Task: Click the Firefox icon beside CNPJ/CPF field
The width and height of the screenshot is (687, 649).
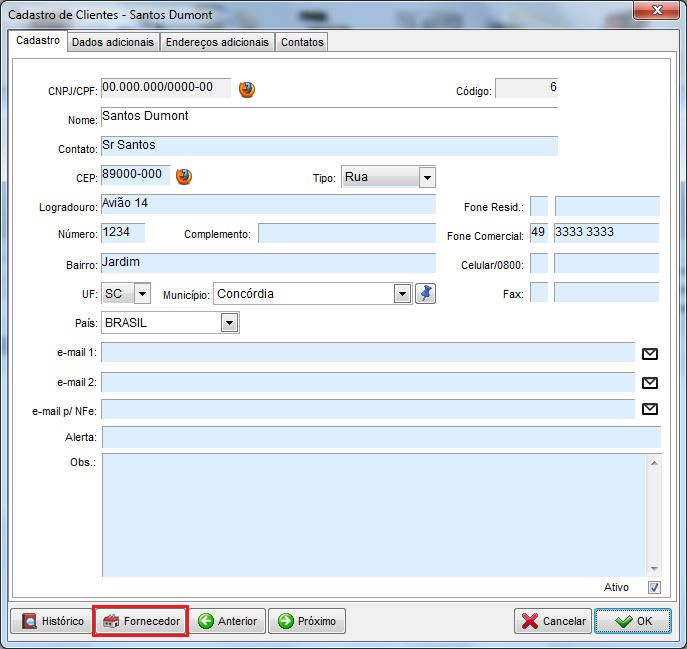Action: 247,89
